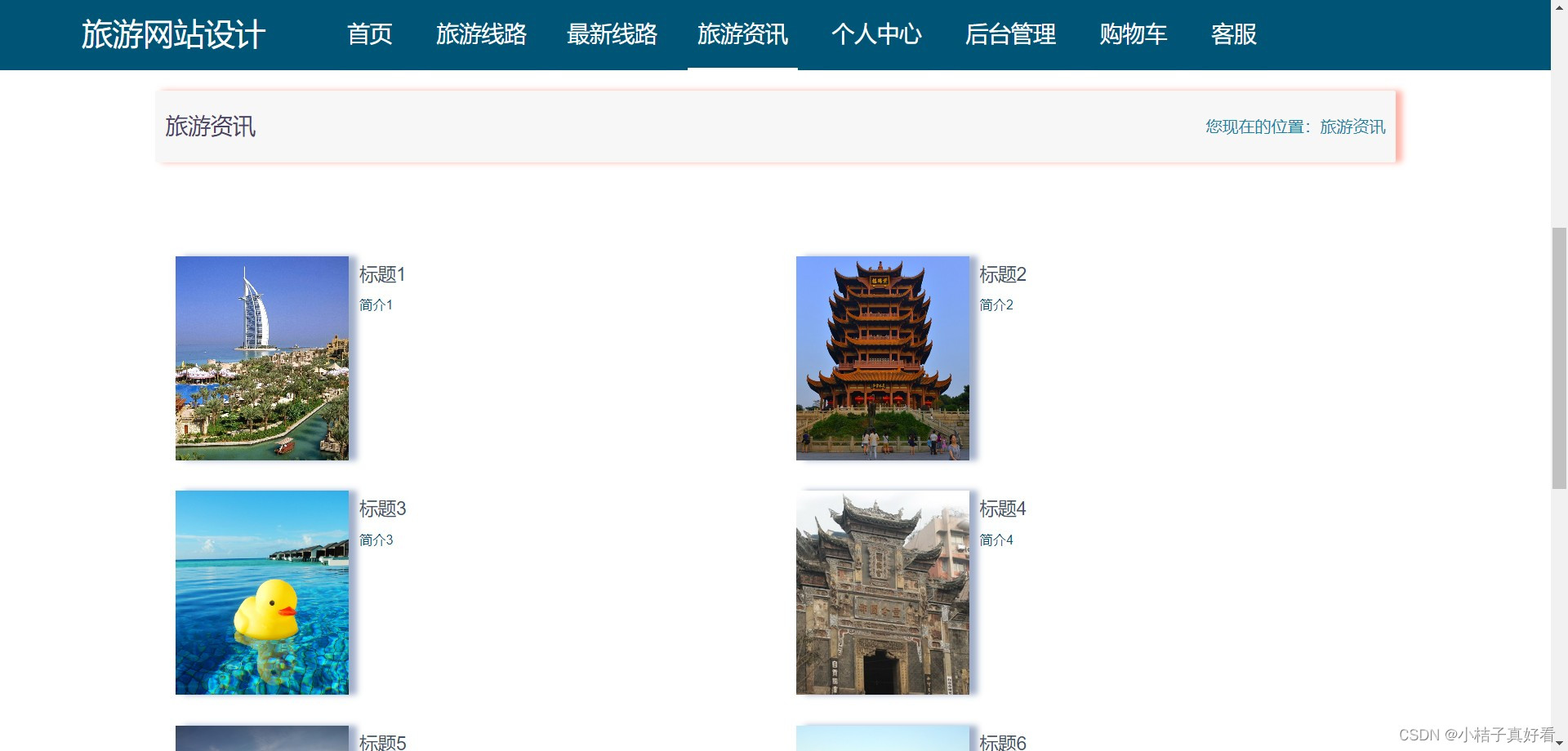Open the Yellow Crane Tower thumbnail for 标题2
The width and height of the screenshot is (1568, 751).
point(883,358)
